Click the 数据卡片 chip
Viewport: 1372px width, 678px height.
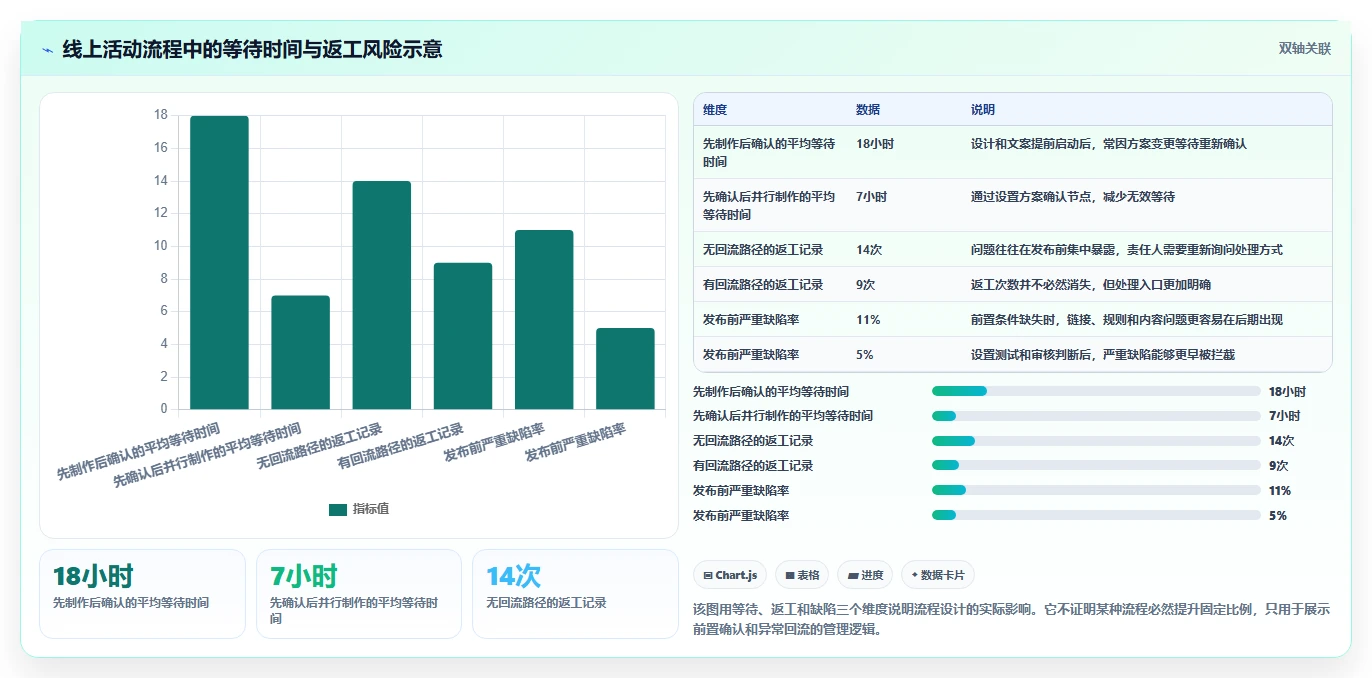click(938, 575)
